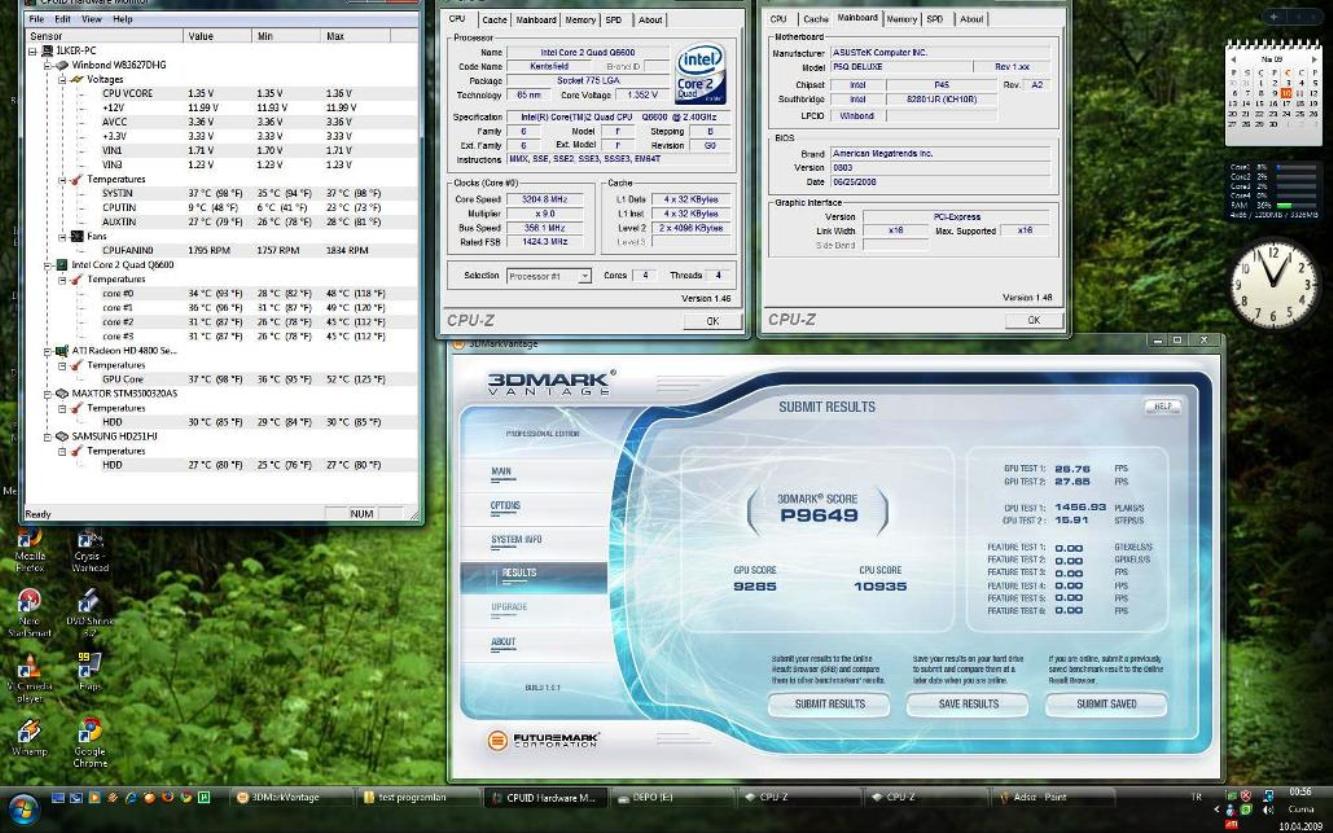Click the Futuremark Corporation logo
1333x833 pixels.
[544, 741]
